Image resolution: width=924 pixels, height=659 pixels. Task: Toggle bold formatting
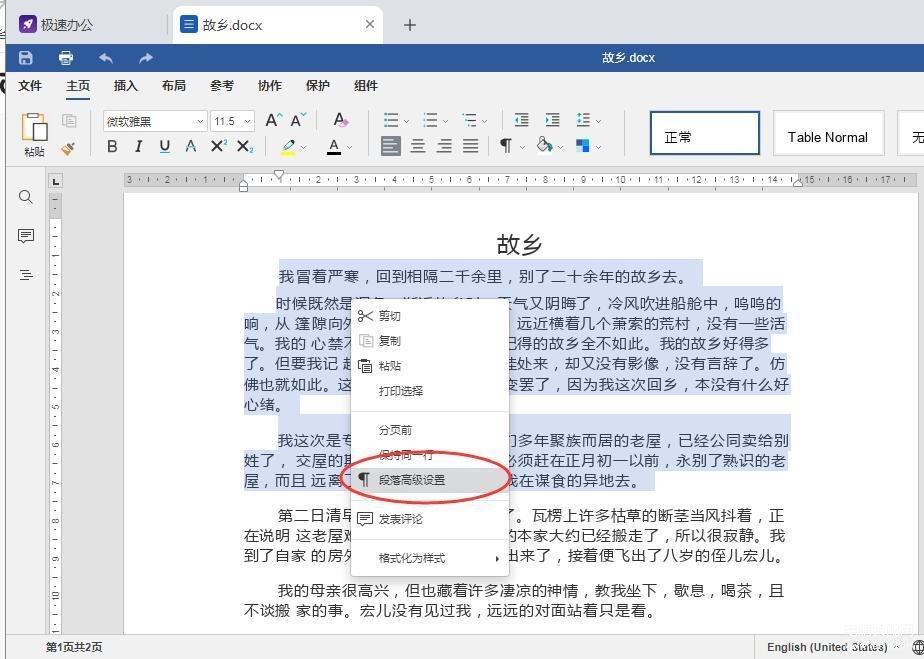[112, 146]
